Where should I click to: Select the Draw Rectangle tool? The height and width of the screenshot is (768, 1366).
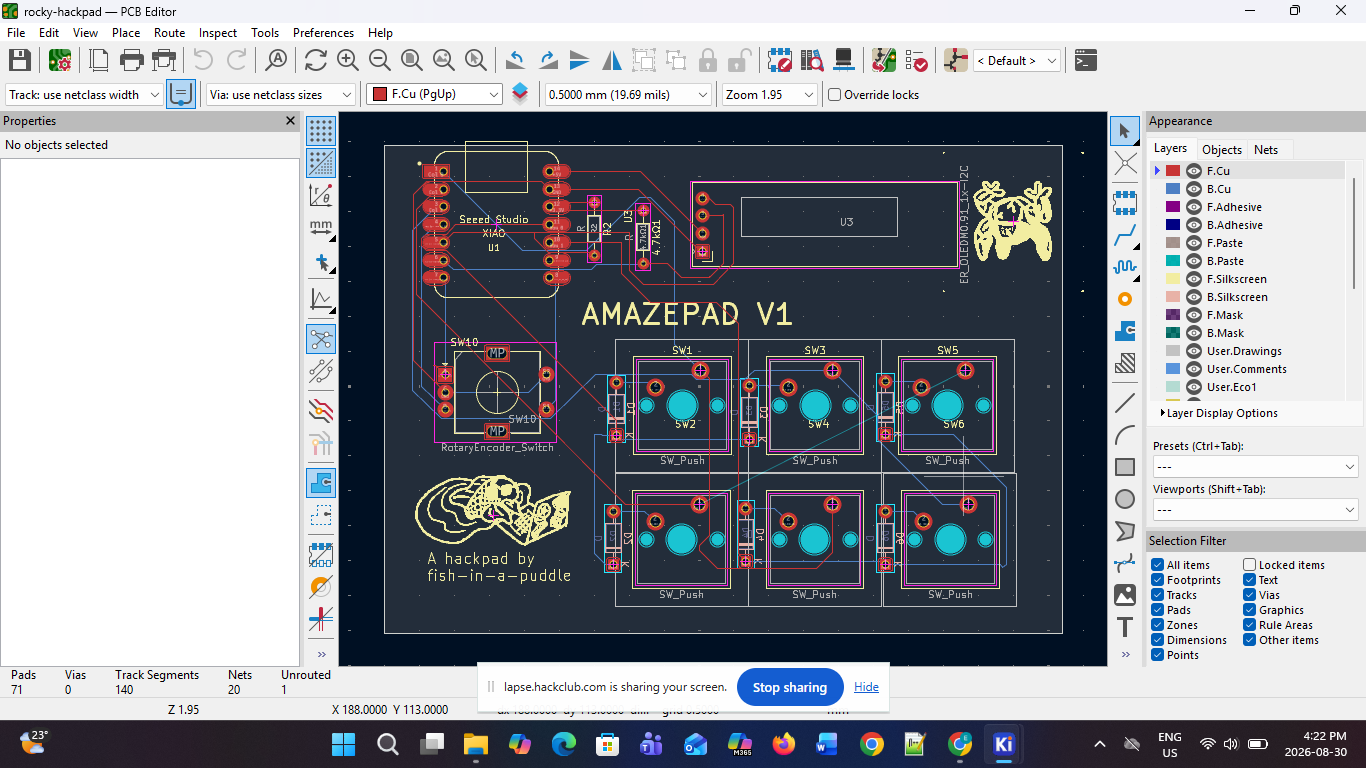tap(1125, 467)
